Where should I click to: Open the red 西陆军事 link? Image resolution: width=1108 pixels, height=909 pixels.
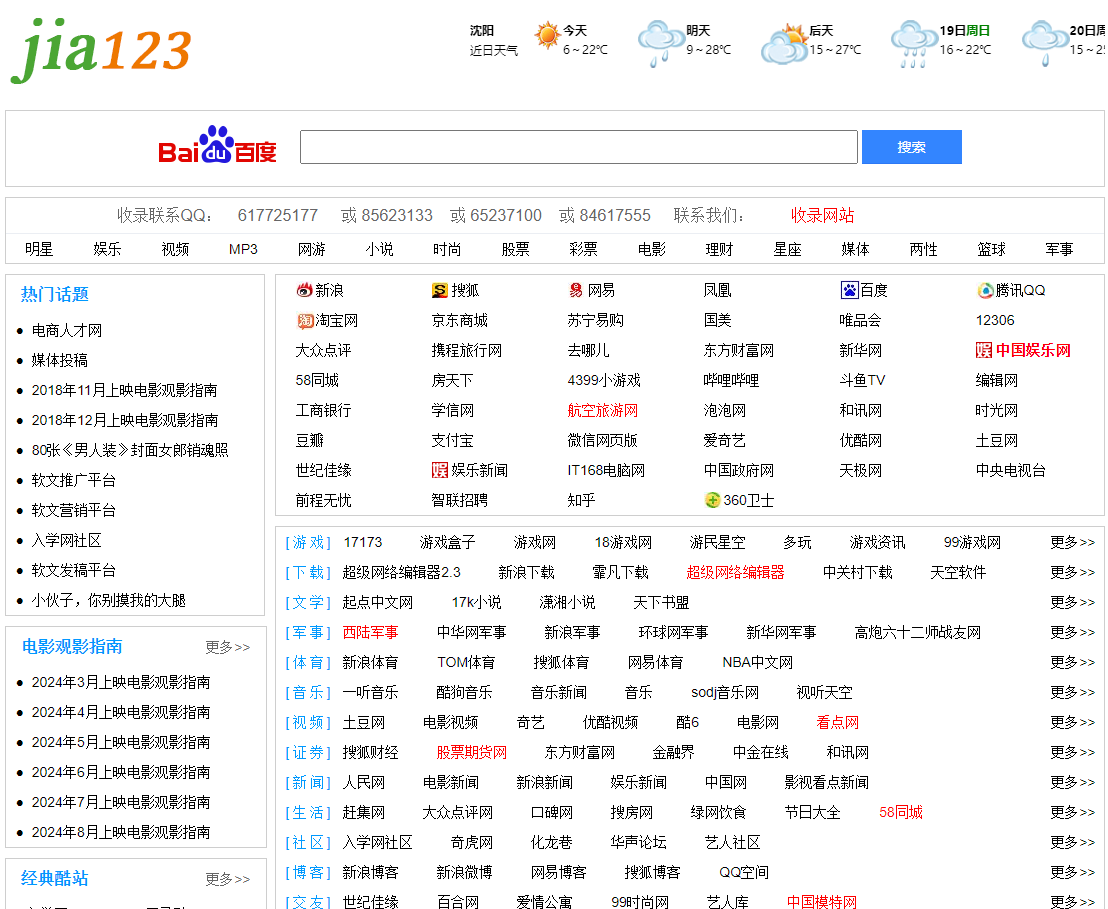point(371,633)
